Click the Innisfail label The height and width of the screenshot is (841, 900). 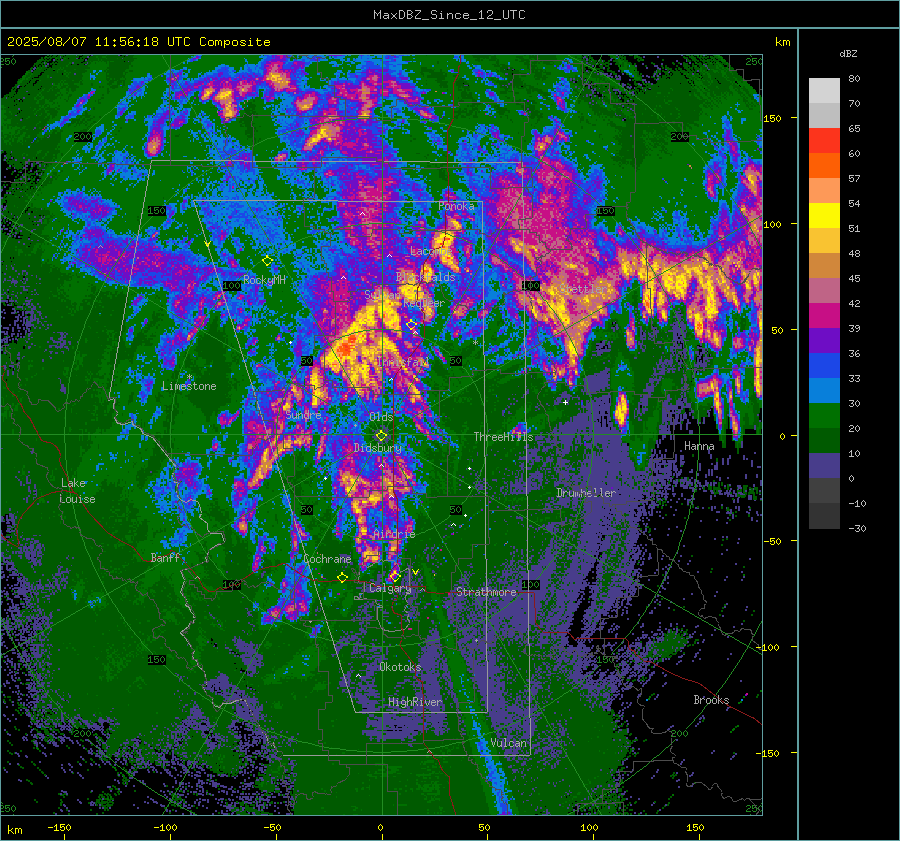403,362
